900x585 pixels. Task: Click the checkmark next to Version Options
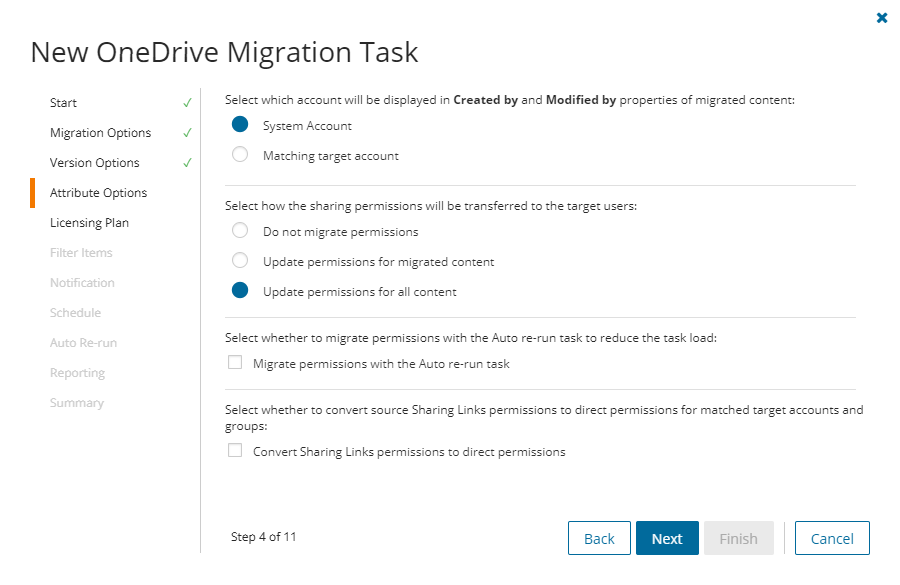pyautogui.click(x=187, y=162)
